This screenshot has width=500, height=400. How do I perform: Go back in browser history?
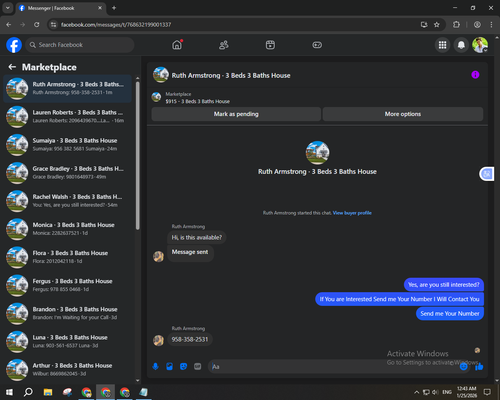click(x=9, y=25)
